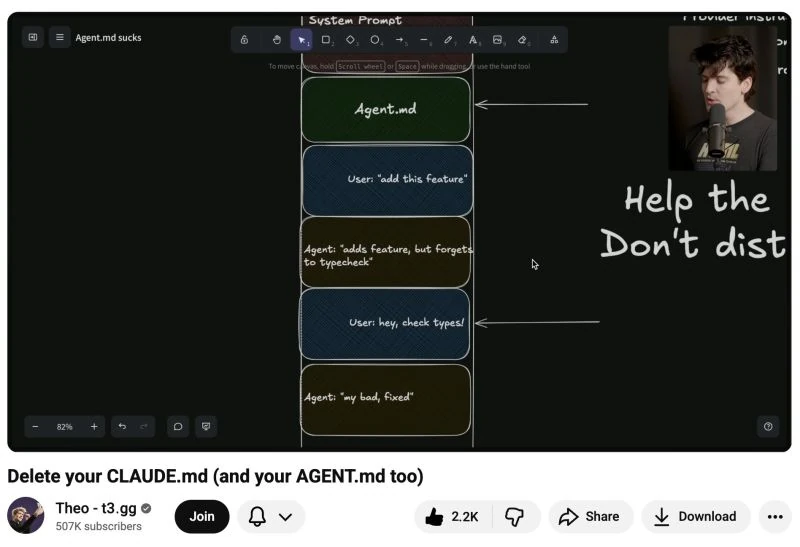Screen dimensions: 800x547
Task: Toggle the Excalidraw sidebar panel icon
Action: tap(33, 37)
